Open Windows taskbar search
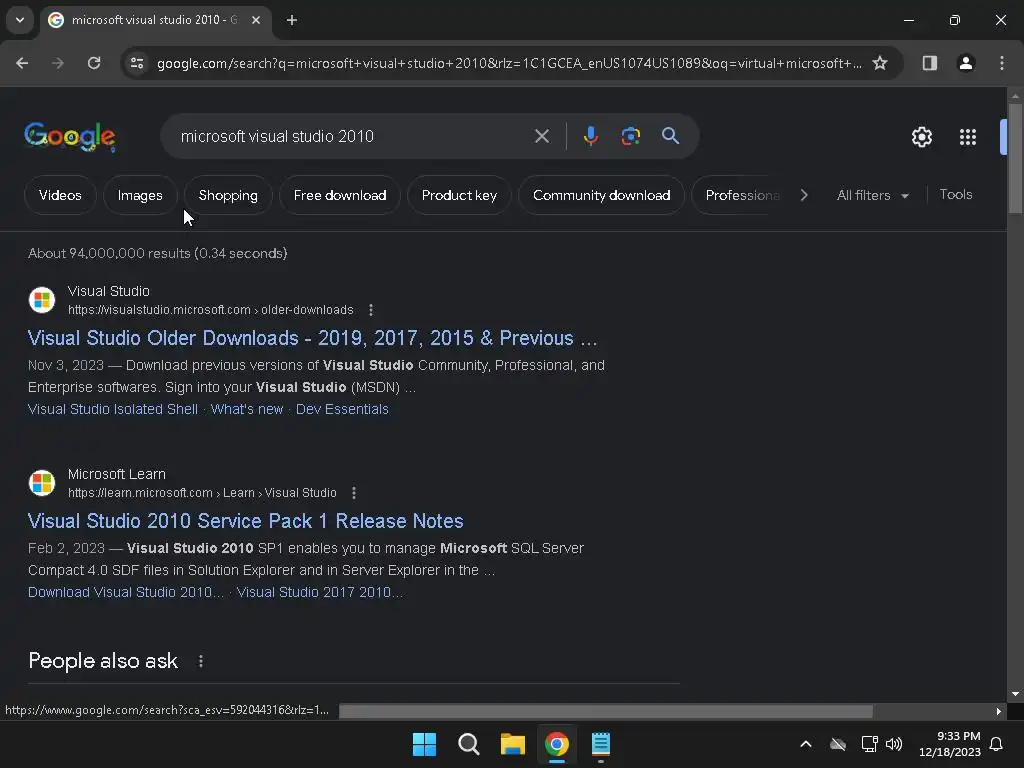The height and width of the screenshot is (768, 1024). pos(469,744)
